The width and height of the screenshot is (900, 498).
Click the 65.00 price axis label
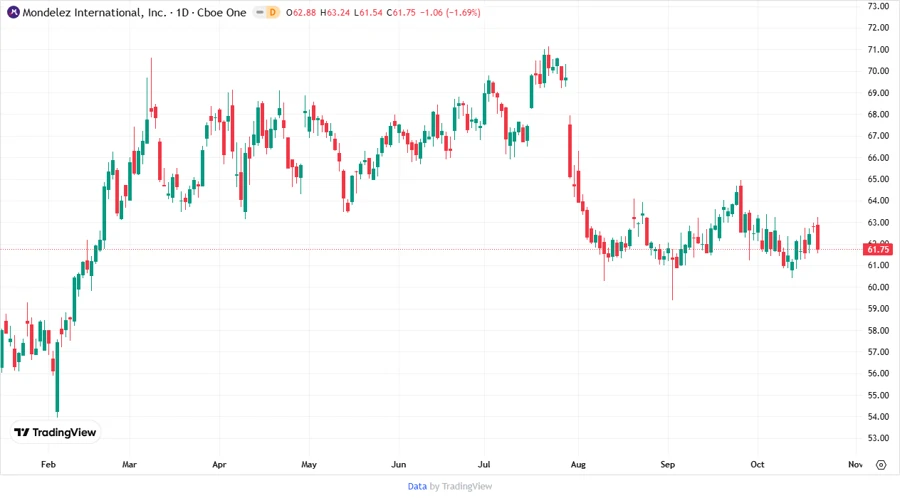878,179
